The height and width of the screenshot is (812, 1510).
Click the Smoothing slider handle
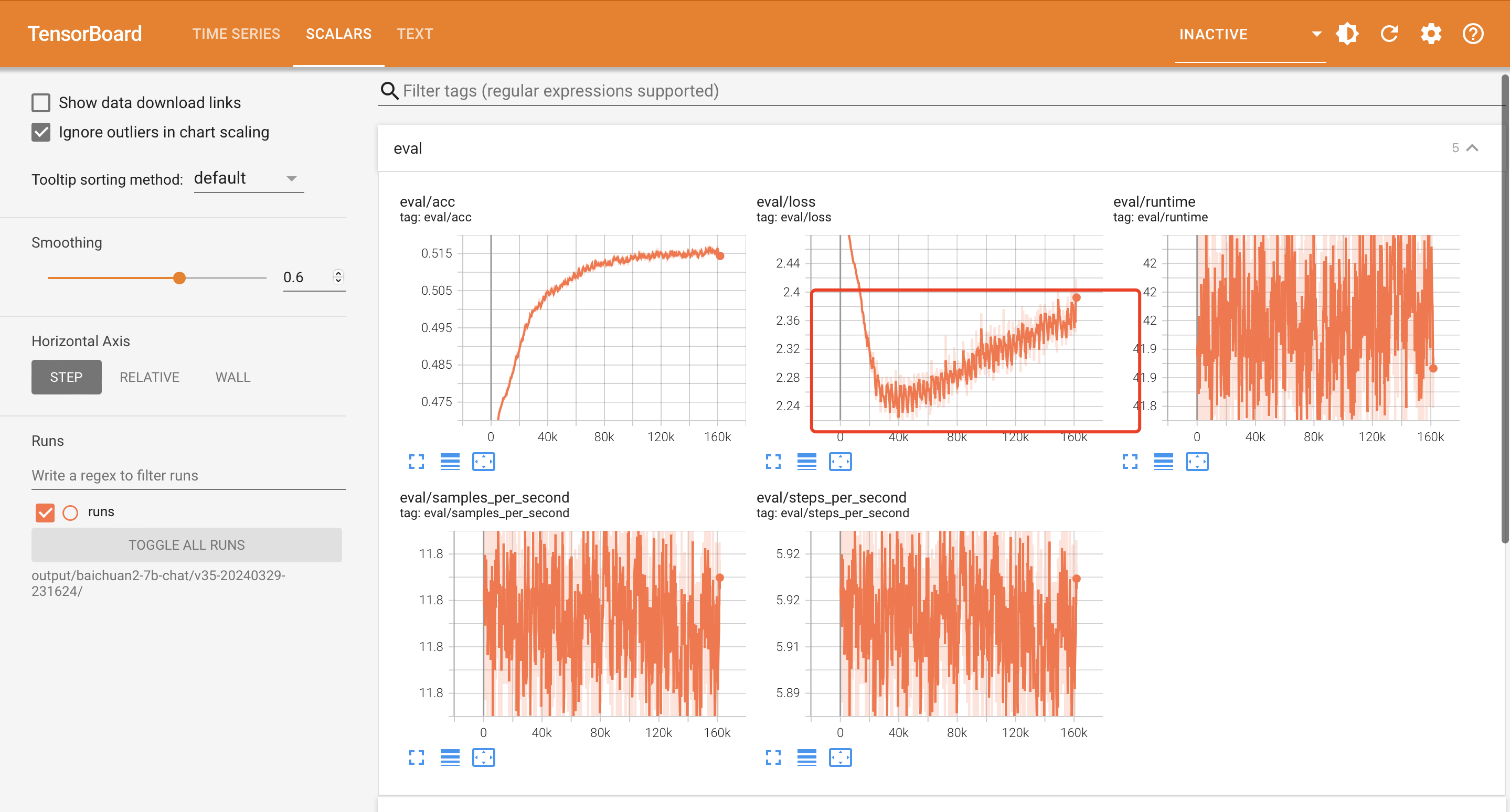tap(179, 277)
